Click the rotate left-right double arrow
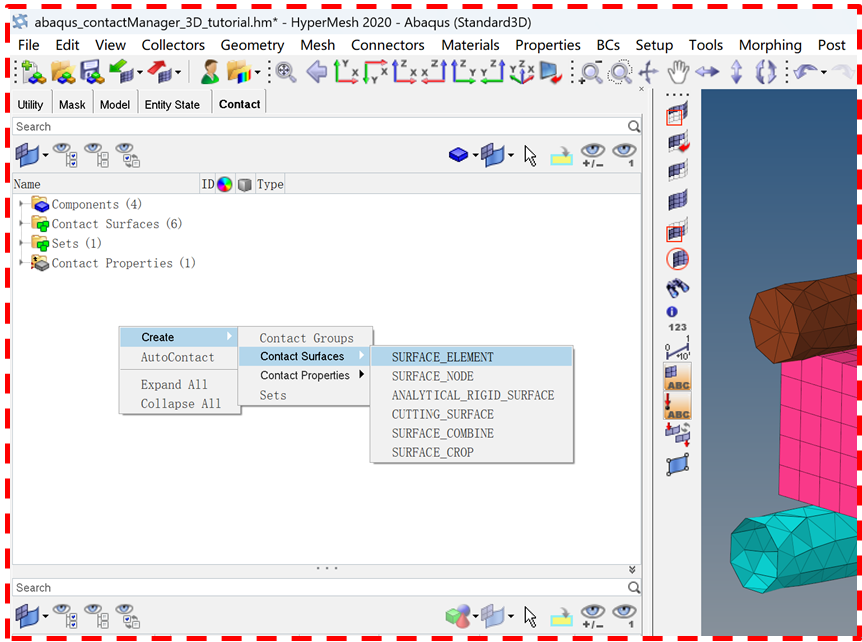Viewport: 862px width, 642px height. pos(707,72)
